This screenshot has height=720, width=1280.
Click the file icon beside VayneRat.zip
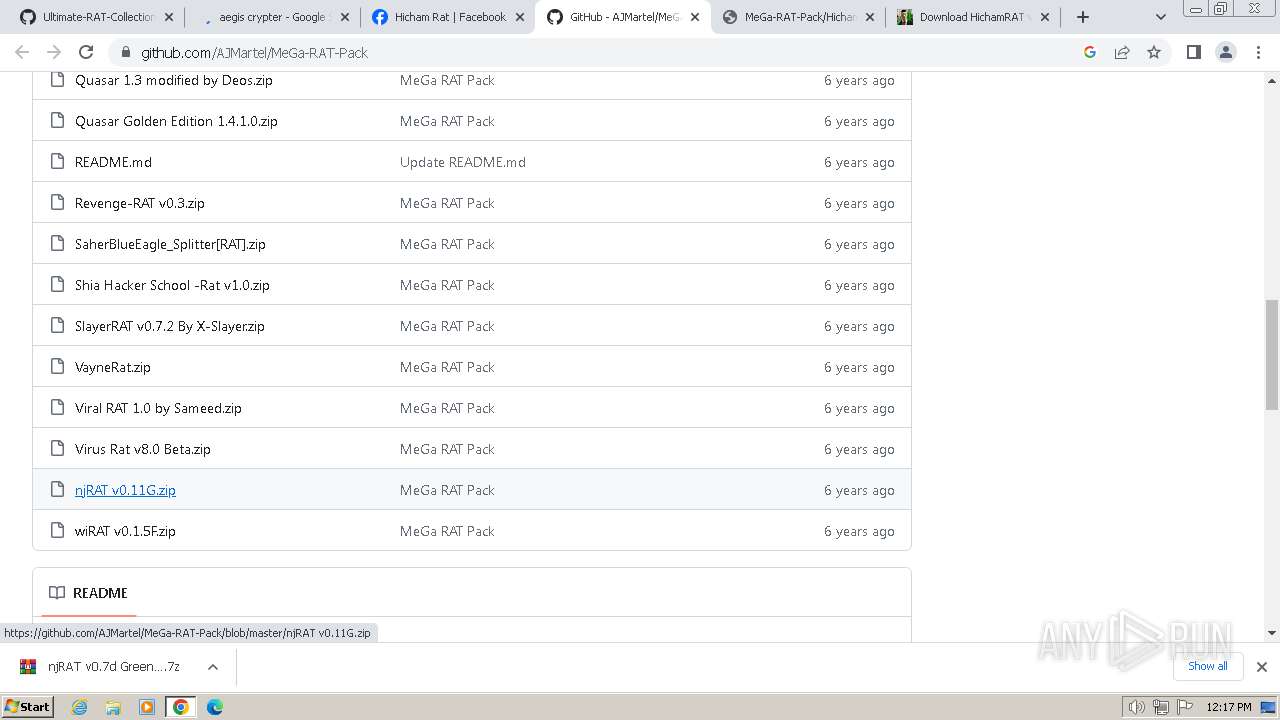click(57, 367)
